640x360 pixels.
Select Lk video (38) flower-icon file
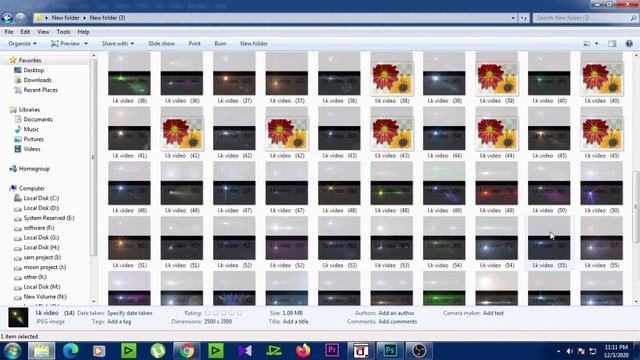point(391,78)
